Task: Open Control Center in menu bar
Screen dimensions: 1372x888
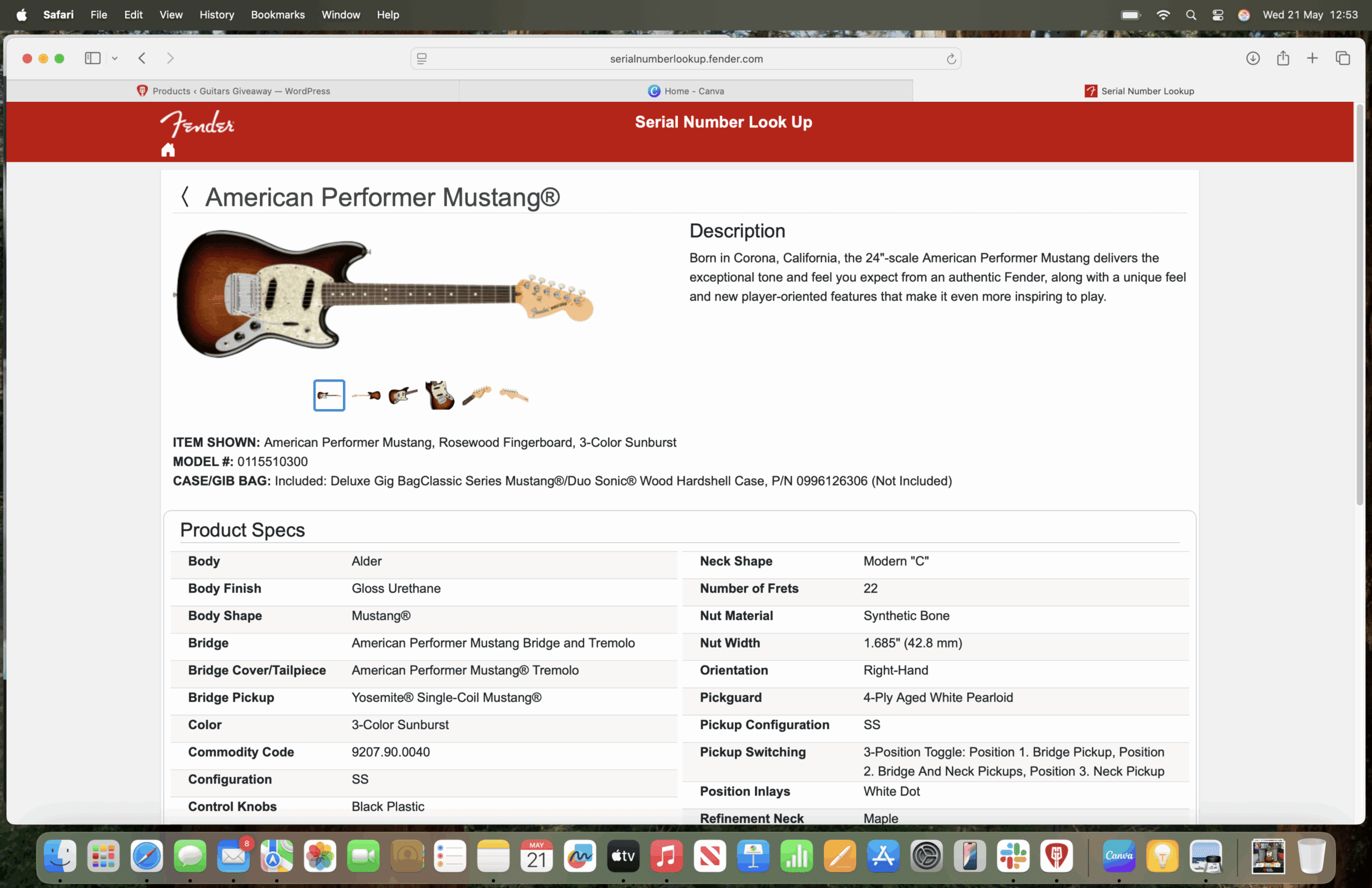Action: coord(1218,15)
